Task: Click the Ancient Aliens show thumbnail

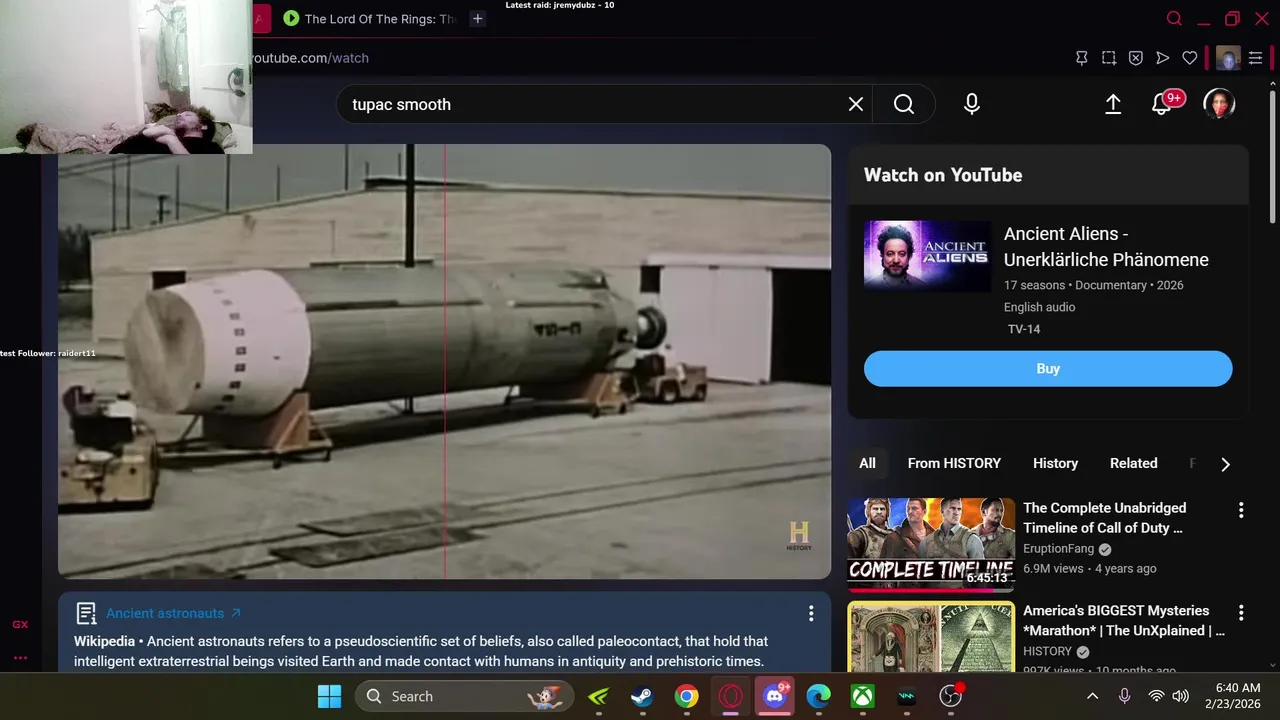Action: tap(927, 256)
